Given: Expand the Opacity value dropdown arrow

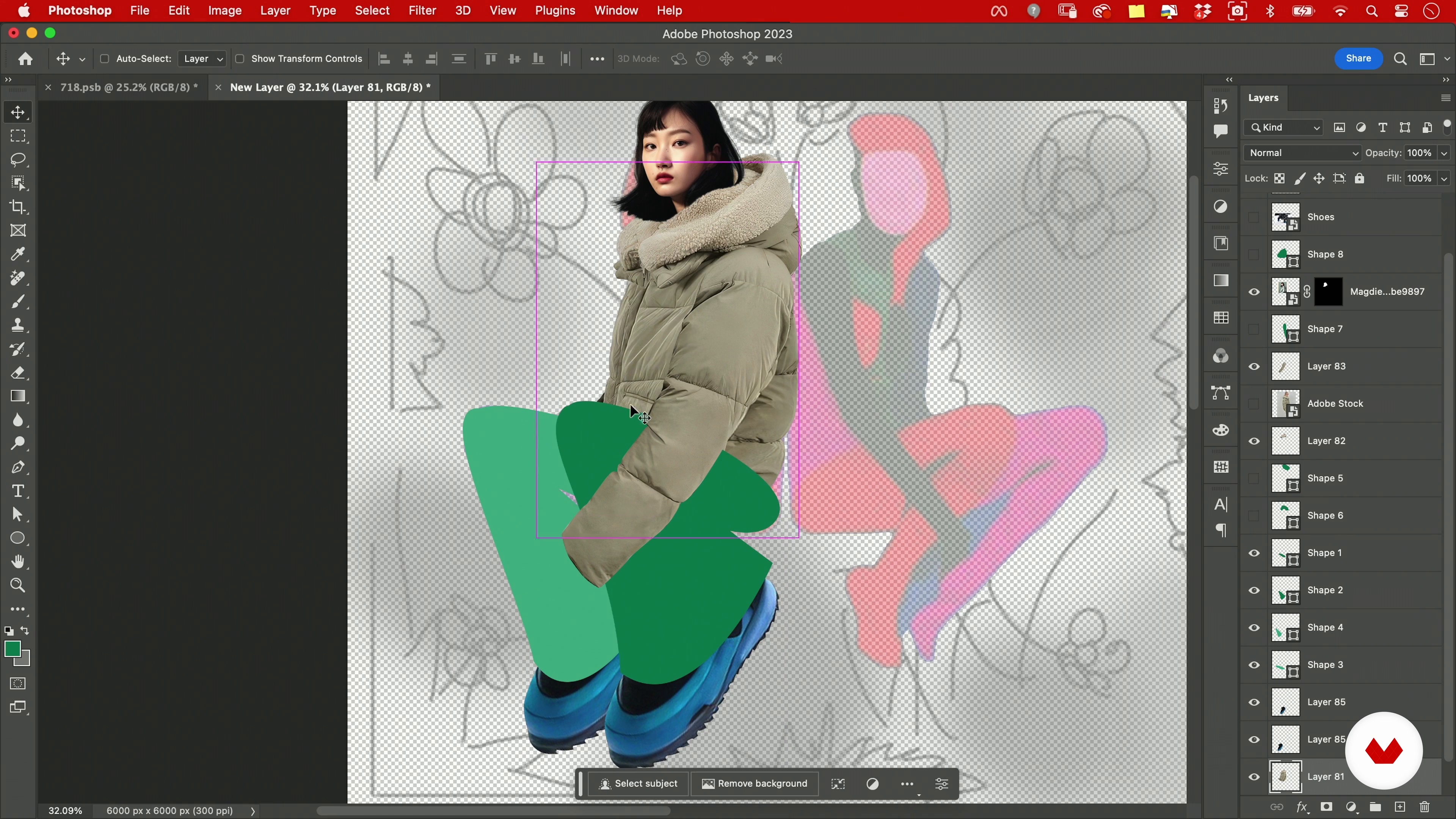Looking at the screenshot, I should pos(1445,152).
